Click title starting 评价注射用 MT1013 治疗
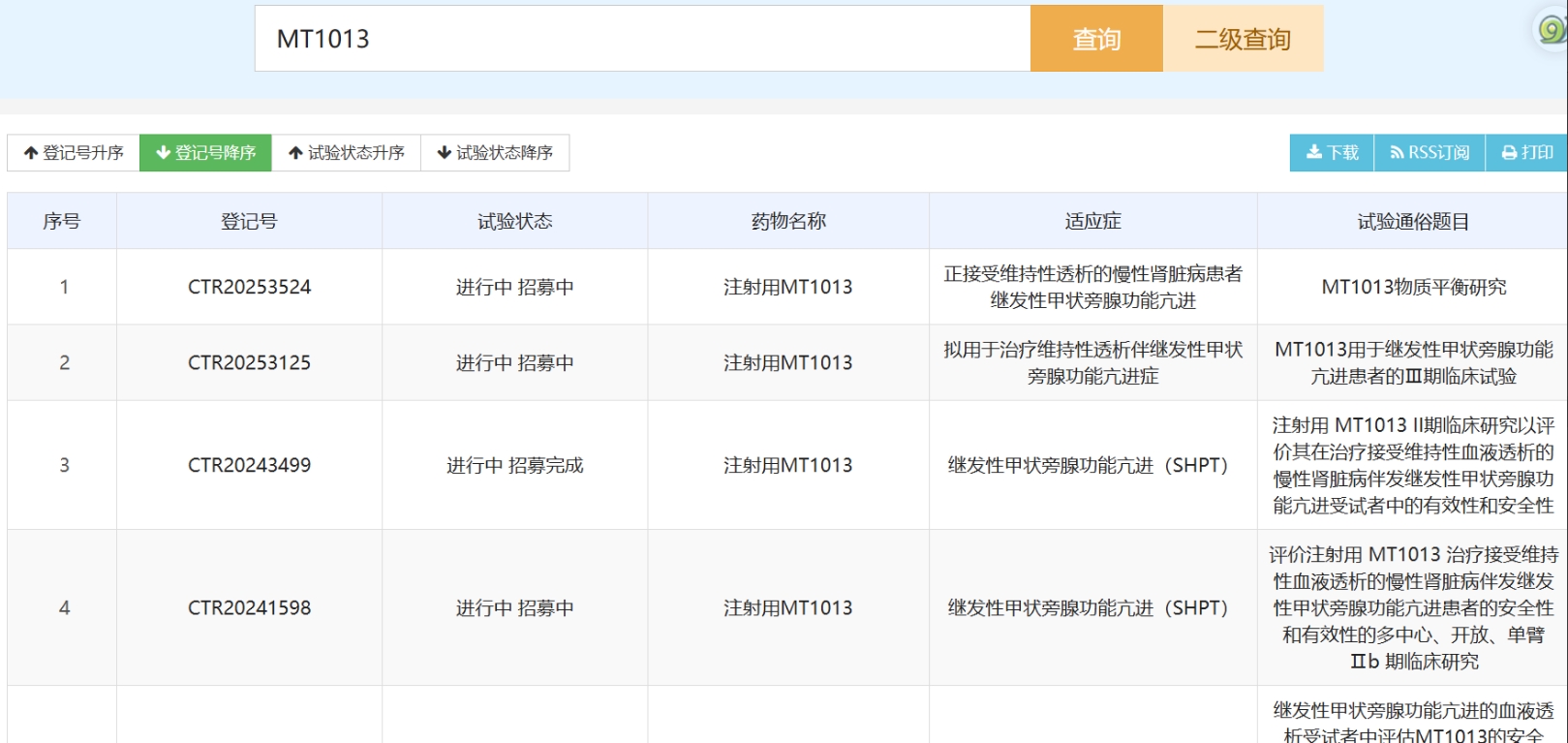 (1414, 608)
